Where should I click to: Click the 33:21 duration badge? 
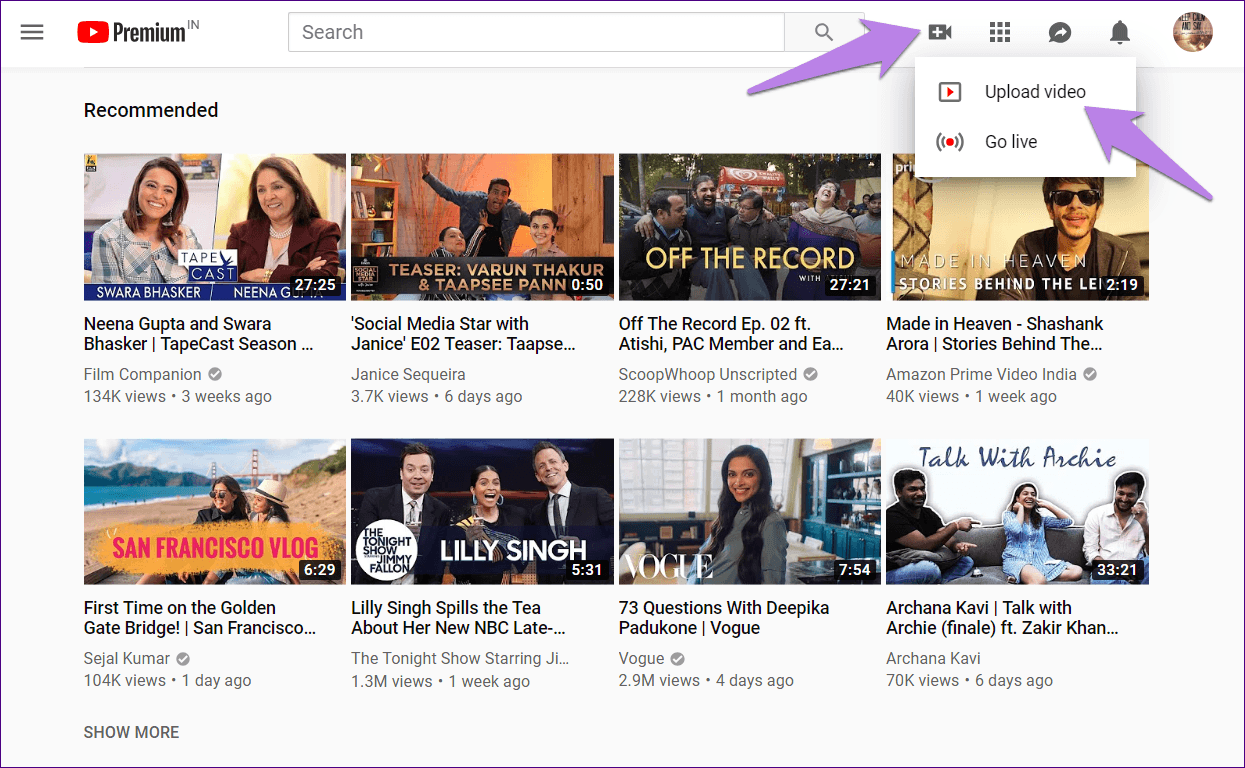click(1117, 569)
